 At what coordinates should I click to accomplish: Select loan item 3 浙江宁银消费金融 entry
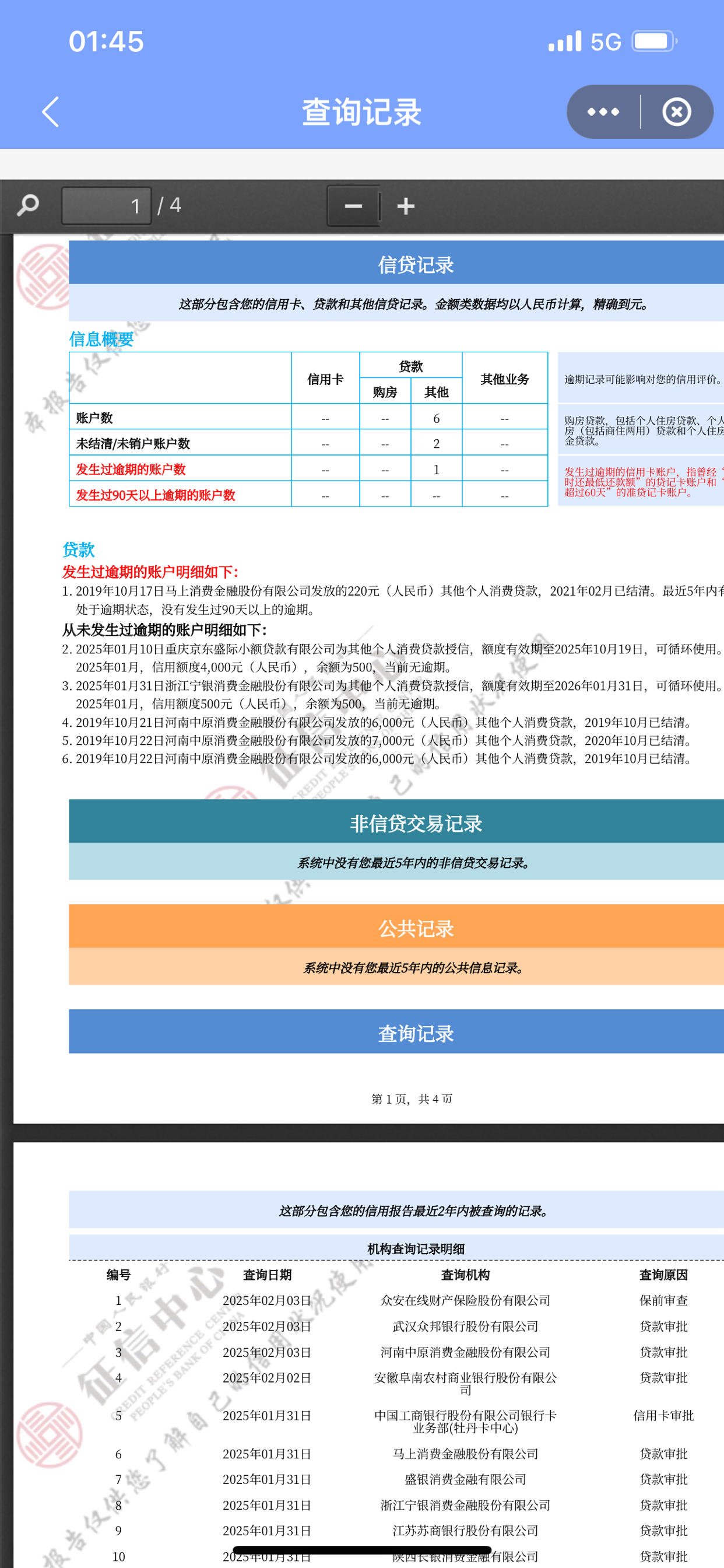[x=393, y=695]
